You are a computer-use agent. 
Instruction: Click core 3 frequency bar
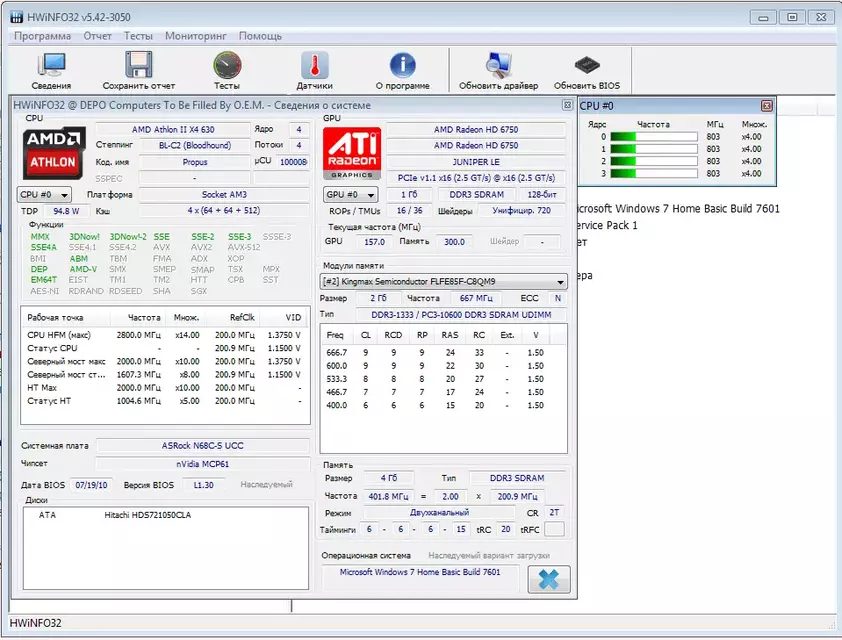pos(654,173)
